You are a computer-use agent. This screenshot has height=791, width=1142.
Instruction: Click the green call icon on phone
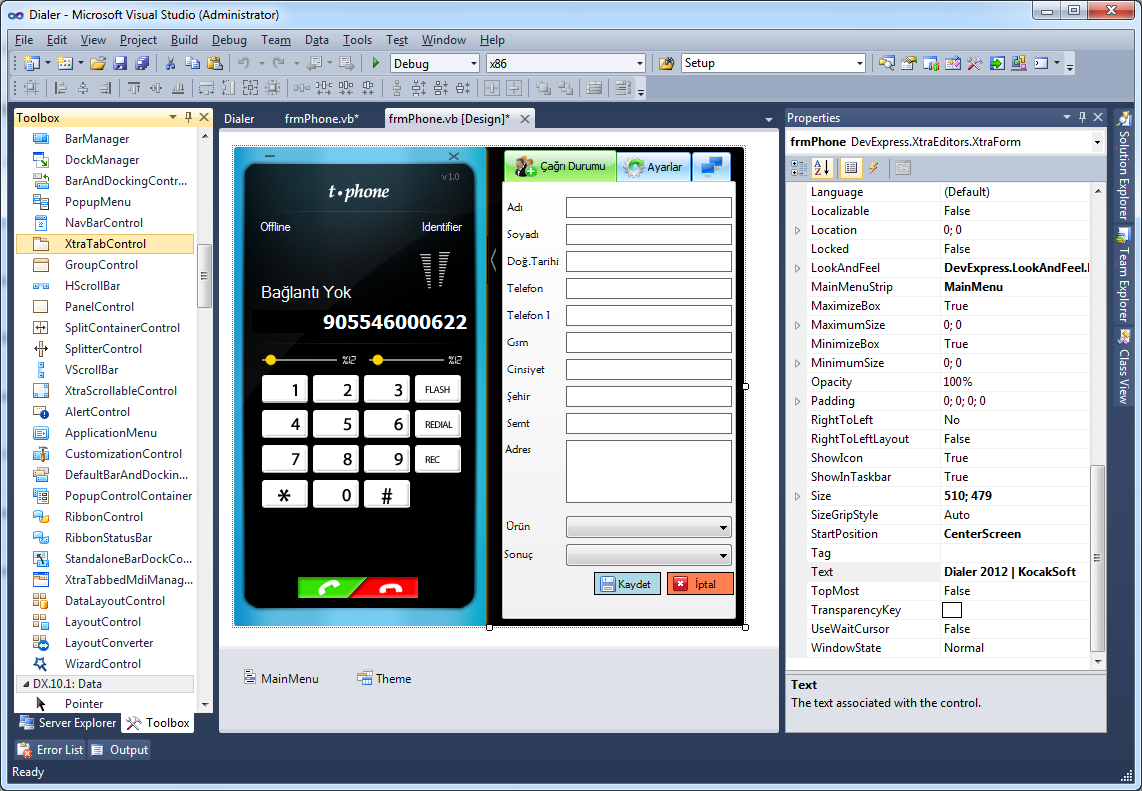[x=328, y=587]
